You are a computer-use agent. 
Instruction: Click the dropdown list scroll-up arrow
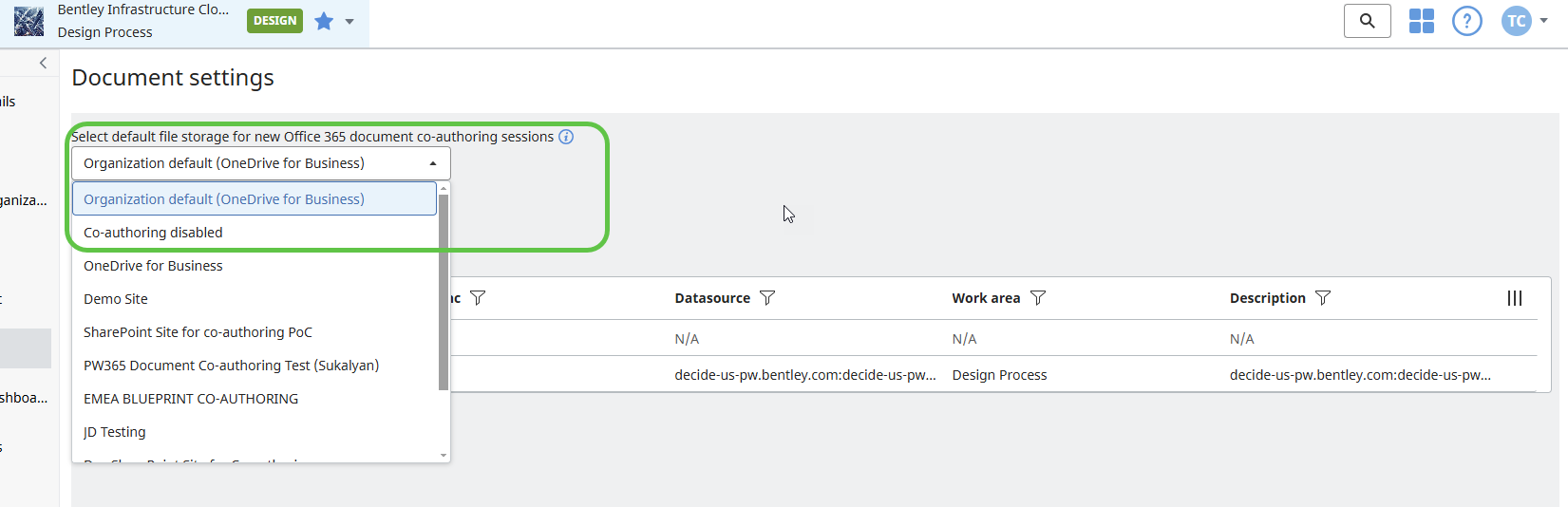tap(444, 187)
